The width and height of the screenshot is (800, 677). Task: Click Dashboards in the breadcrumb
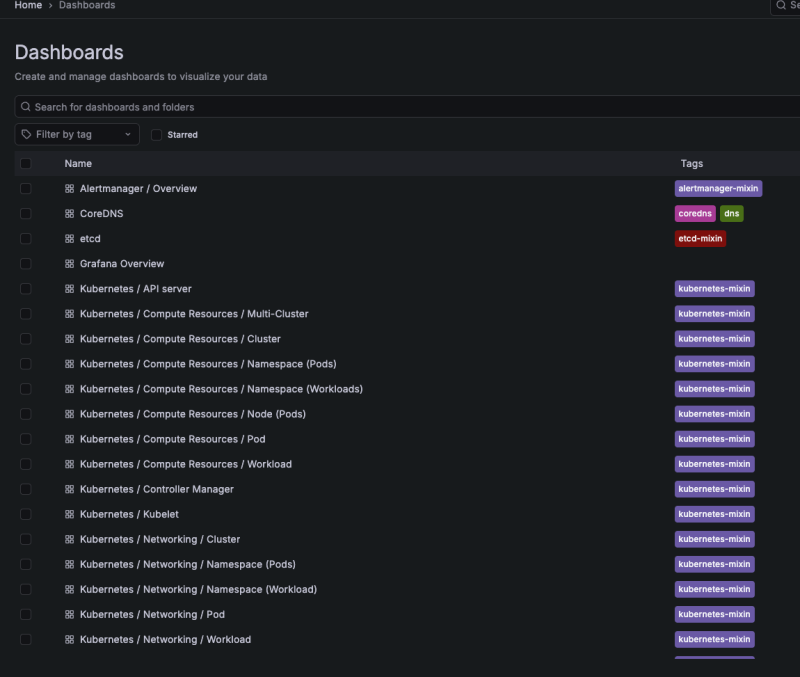coord(87,5)
